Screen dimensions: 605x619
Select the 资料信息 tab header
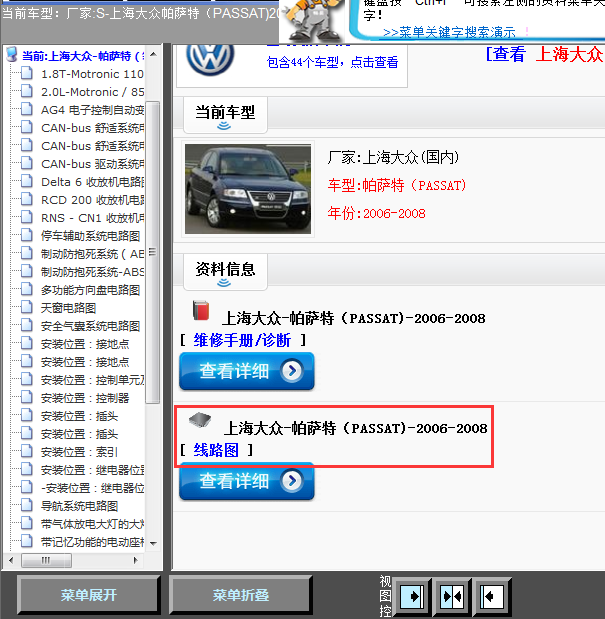click(x=225, y=272)
